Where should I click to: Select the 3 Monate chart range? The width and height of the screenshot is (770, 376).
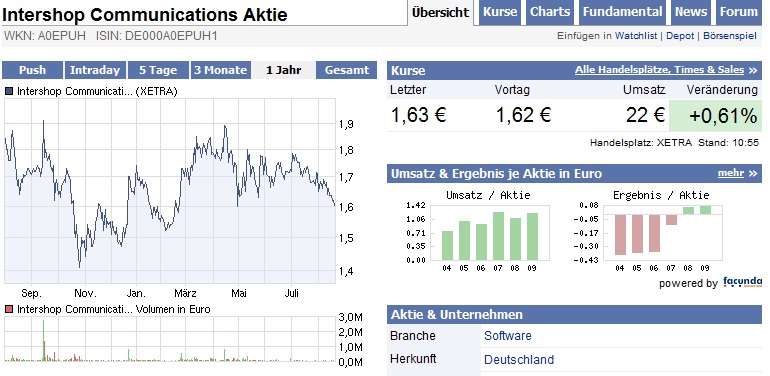[220, 70]
